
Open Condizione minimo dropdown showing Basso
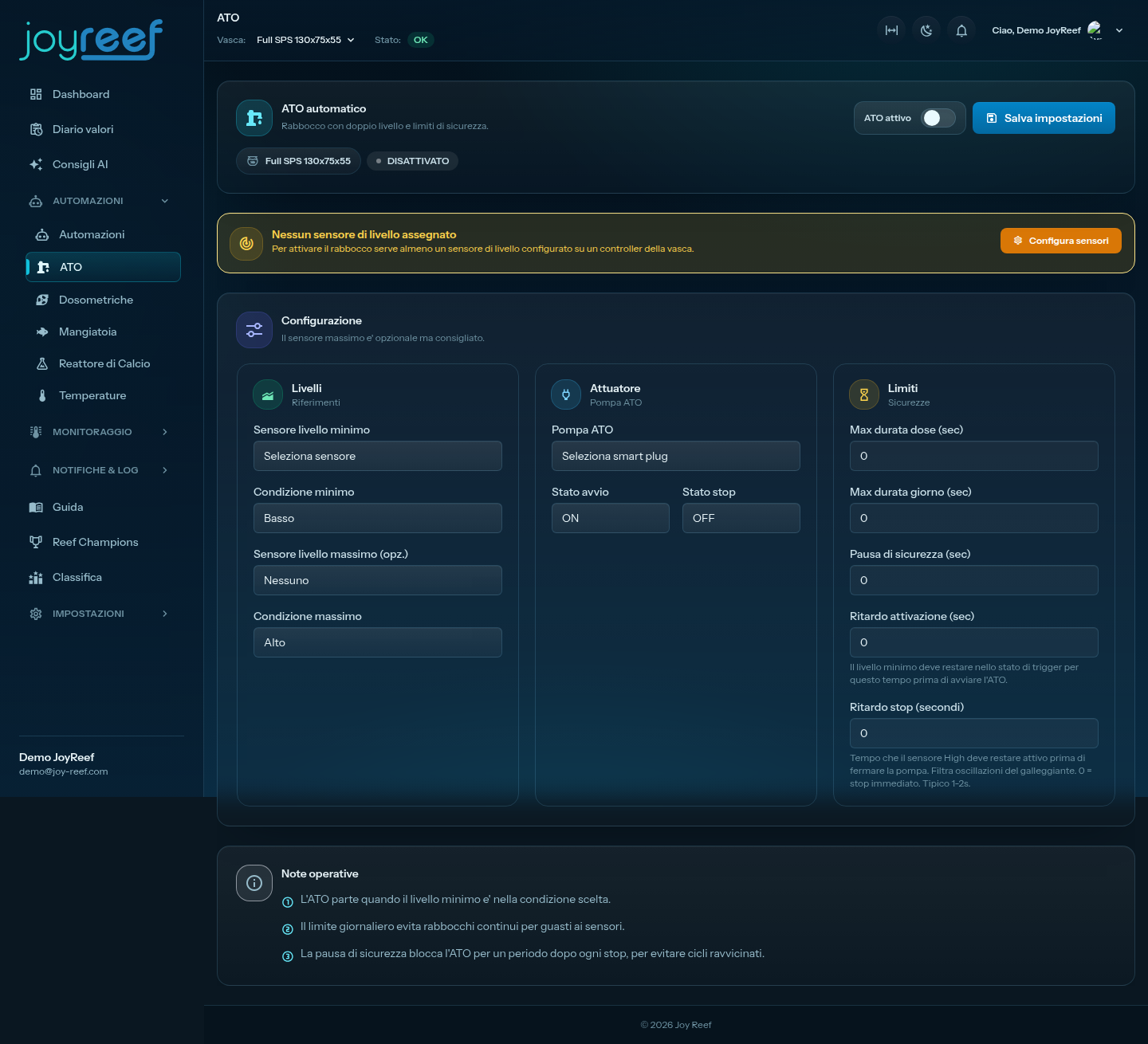point(378,518)
